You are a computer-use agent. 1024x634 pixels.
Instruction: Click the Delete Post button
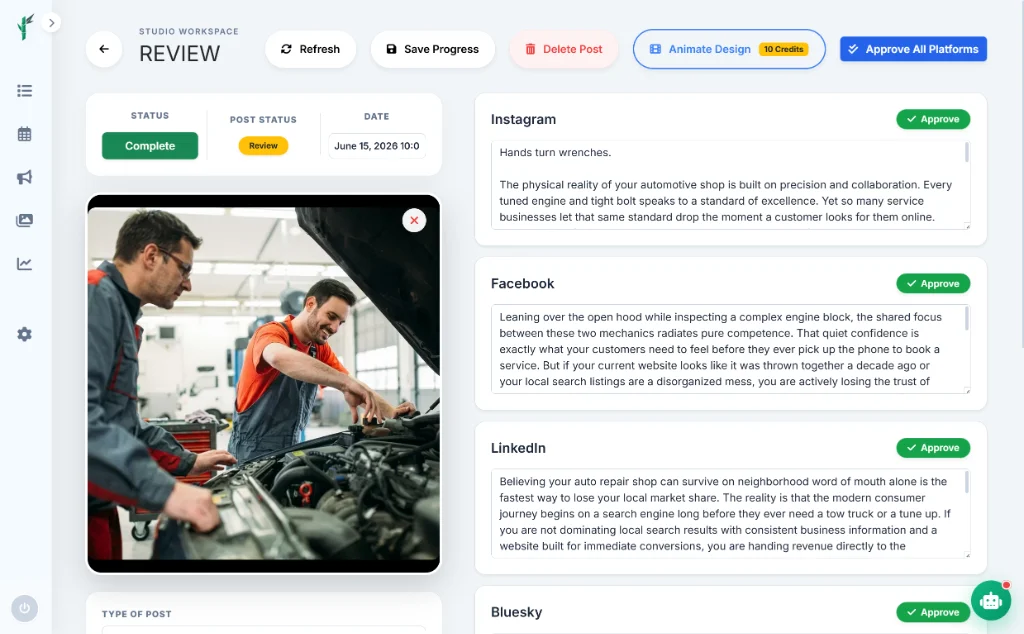tap(564, 49)
